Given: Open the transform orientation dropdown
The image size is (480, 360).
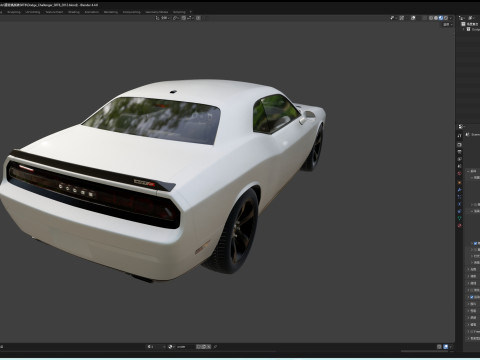Looking at the screenshot, I should click(163, 18).
